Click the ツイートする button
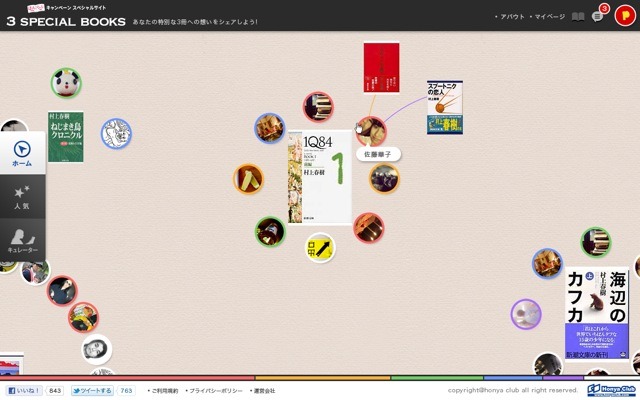640x400 pixels. click(x=92, y=391)
